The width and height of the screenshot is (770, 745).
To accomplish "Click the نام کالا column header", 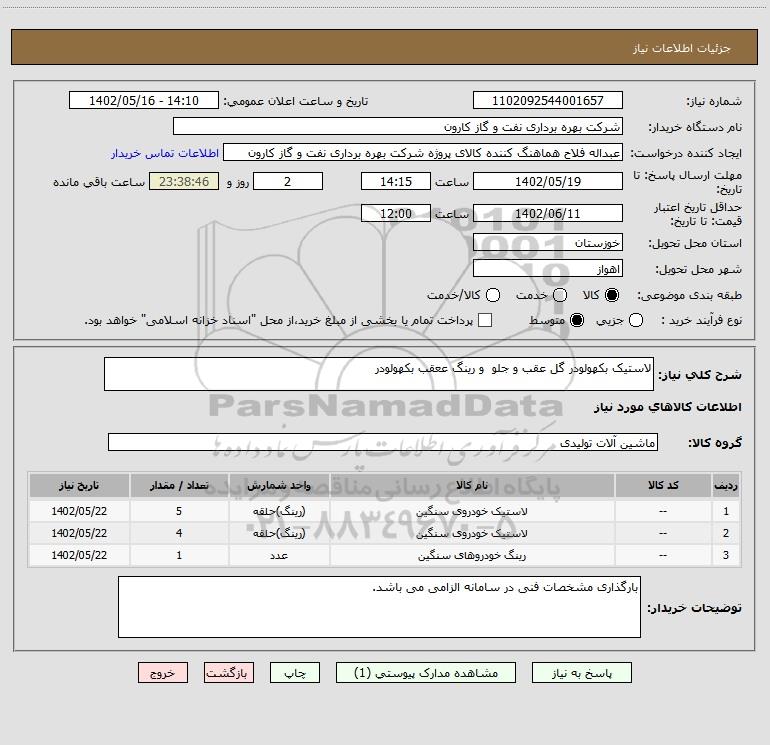I will 472,485.
